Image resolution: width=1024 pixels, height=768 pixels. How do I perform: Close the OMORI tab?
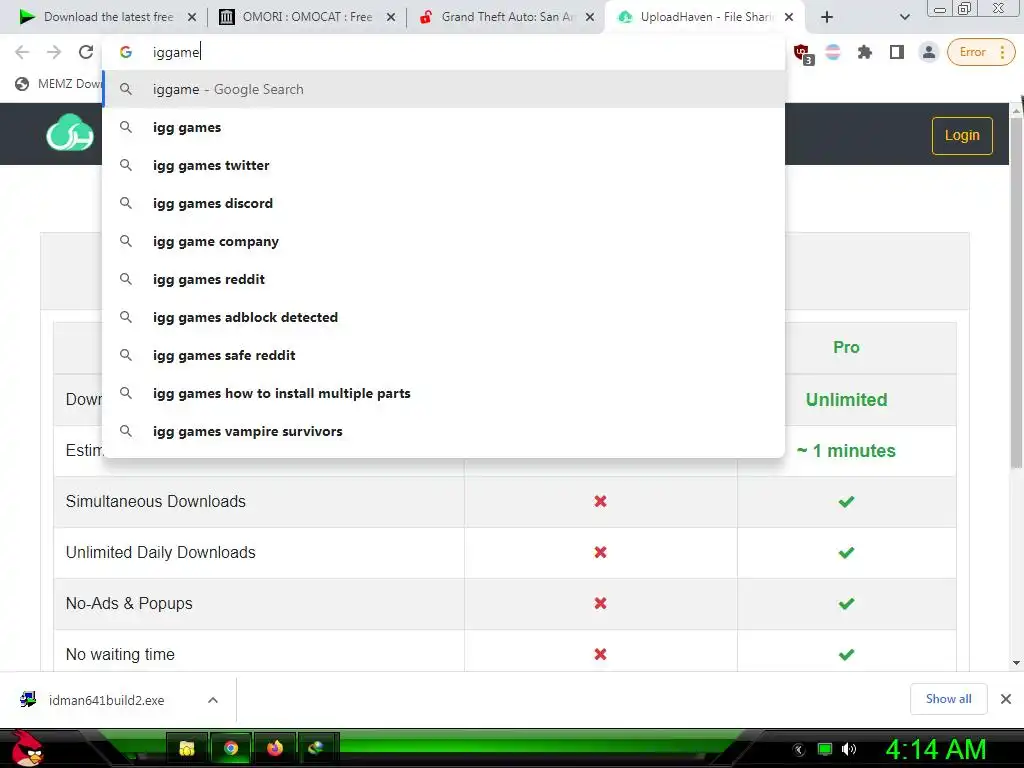391,17
